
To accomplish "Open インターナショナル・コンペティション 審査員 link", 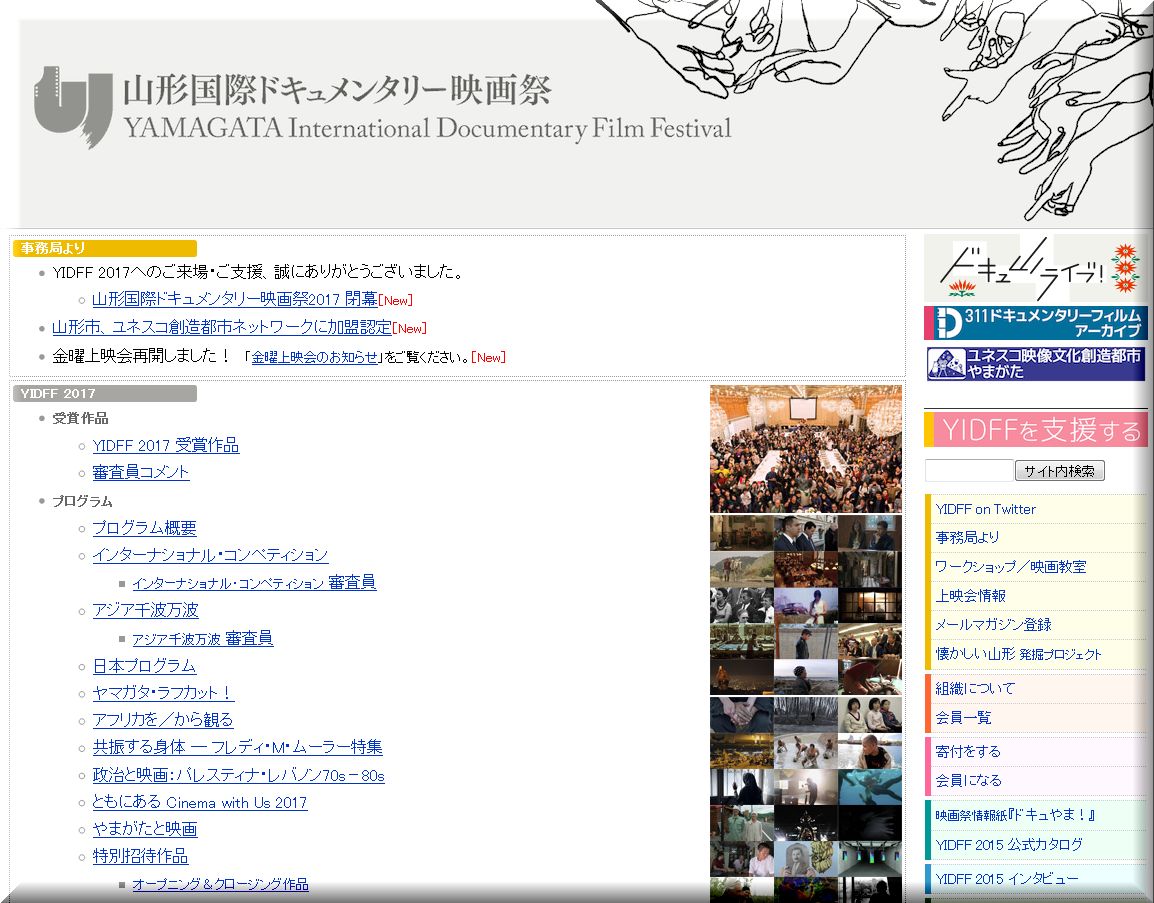I will pyautogui.click(x=254, y=583).
